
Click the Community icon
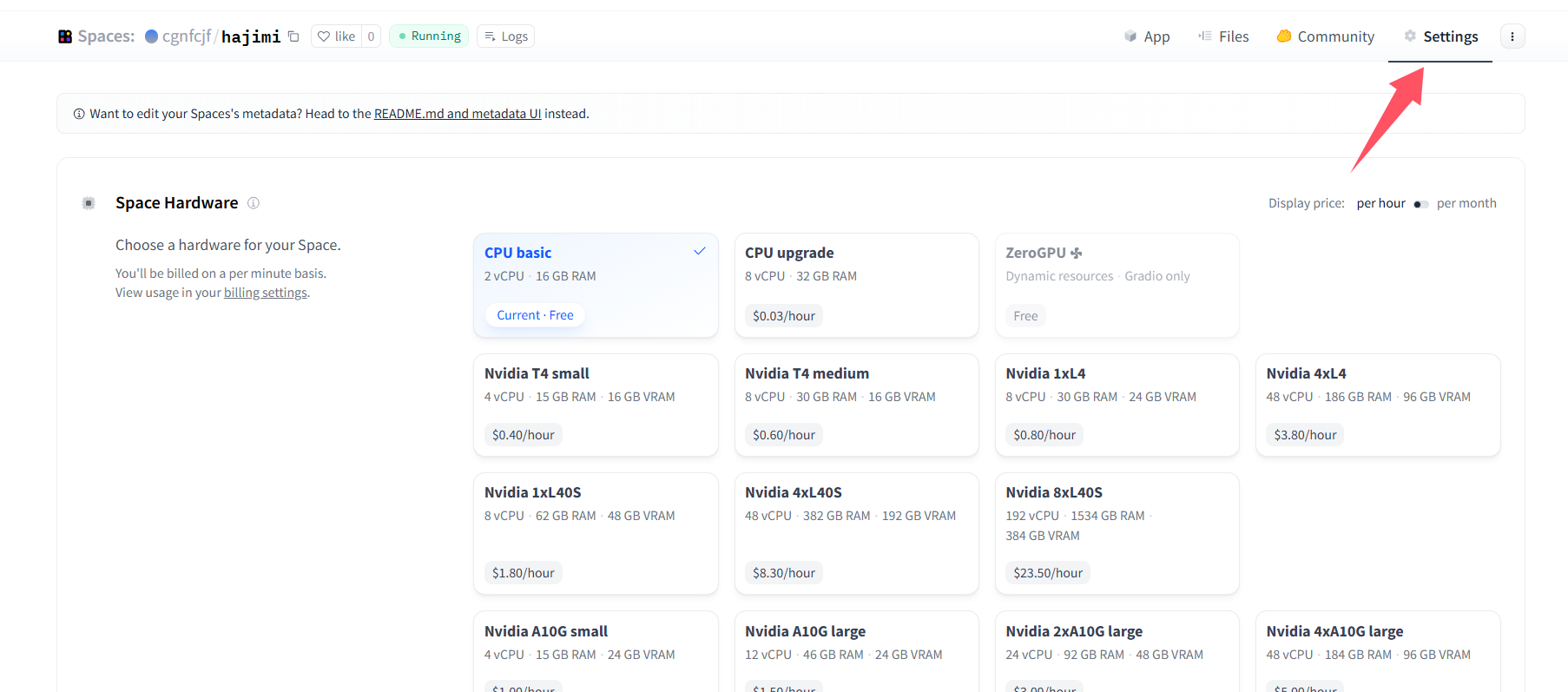click(1284, 36)
